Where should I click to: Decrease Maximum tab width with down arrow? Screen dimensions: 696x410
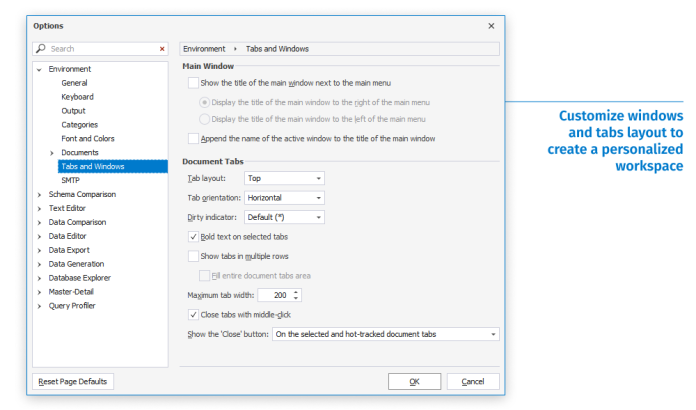tap(296, 298)
